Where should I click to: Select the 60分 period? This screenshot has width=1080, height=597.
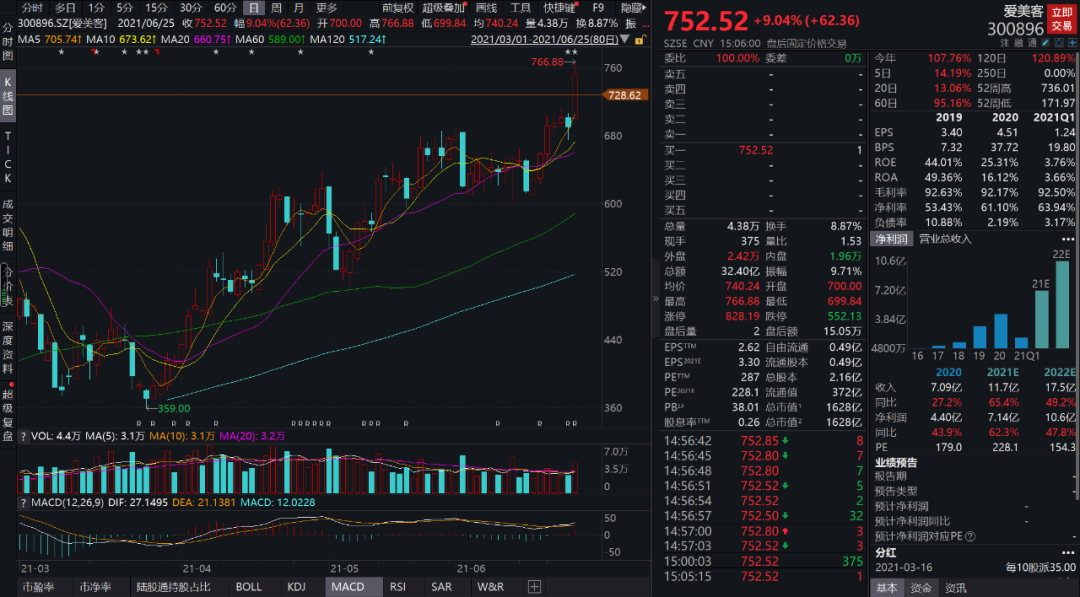pos(225,8)
